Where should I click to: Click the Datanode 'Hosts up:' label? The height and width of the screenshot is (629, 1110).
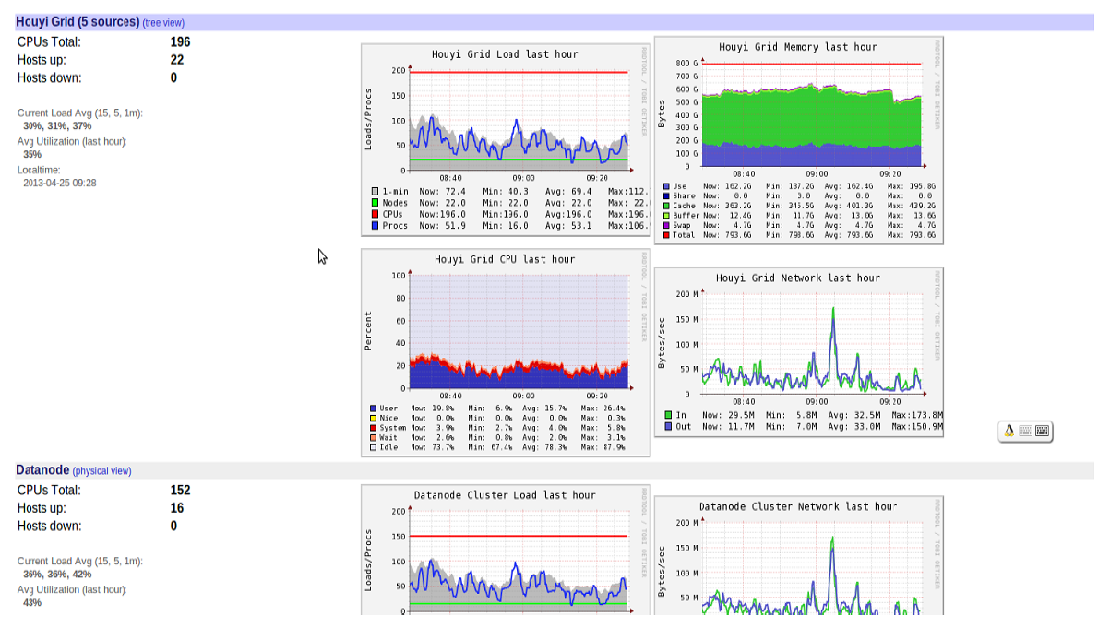click(x=42, y=508)
